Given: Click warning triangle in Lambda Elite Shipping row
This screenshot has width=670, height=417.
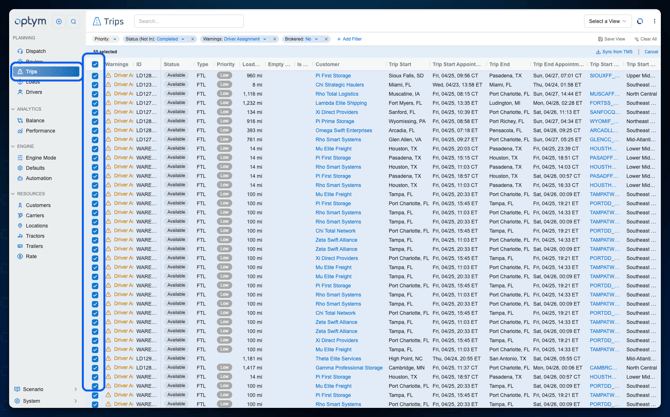Looking at the screenshot, I should coord(108,103).
